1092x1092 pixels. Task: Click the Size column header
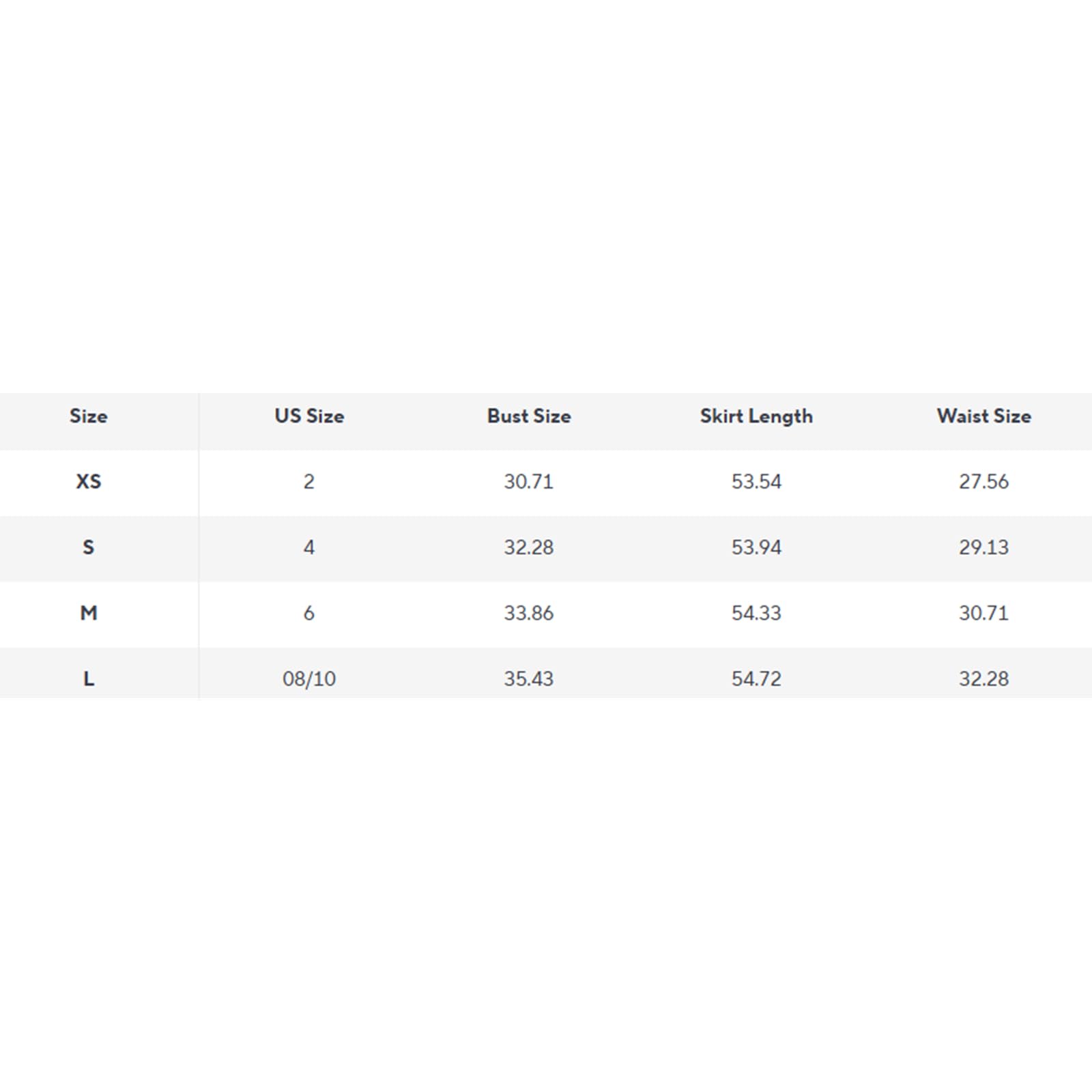point(88,416)
